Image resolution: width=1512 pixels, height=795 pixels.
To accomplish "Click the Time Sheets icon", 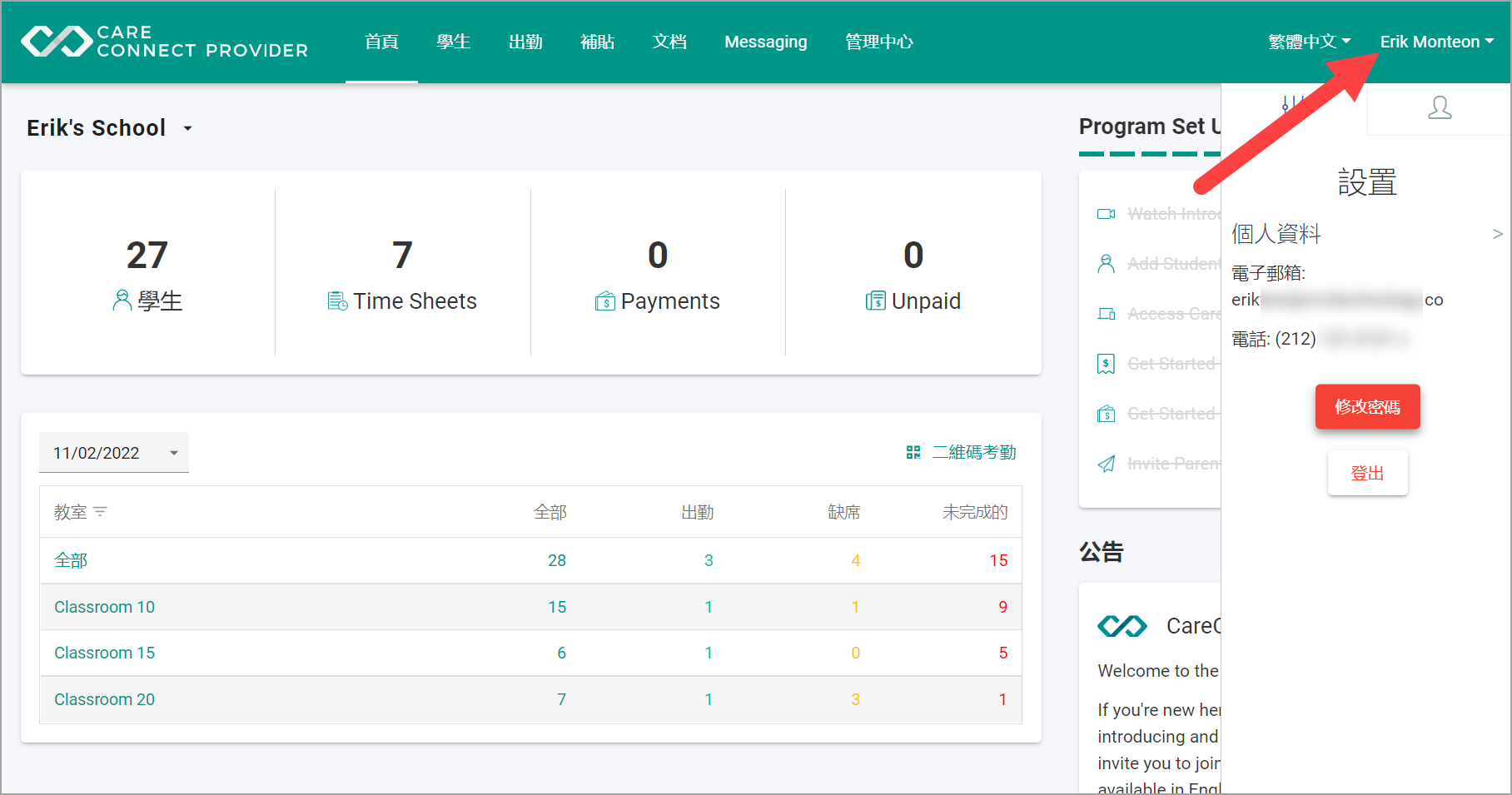I will [x=337, y=301].
